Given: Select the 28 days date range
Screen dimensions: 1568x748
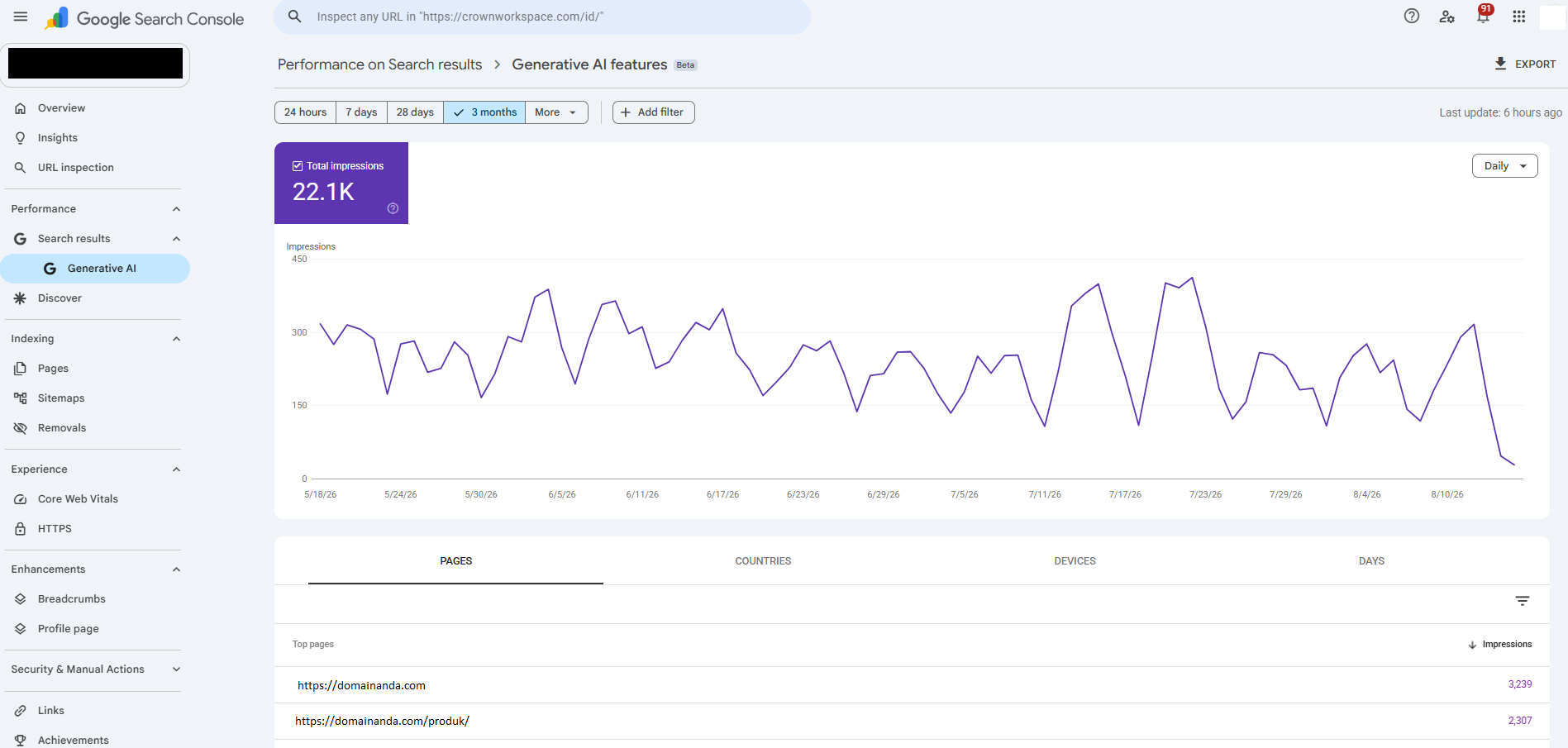Looking at the screenshot, I should [x=415, y=112].
